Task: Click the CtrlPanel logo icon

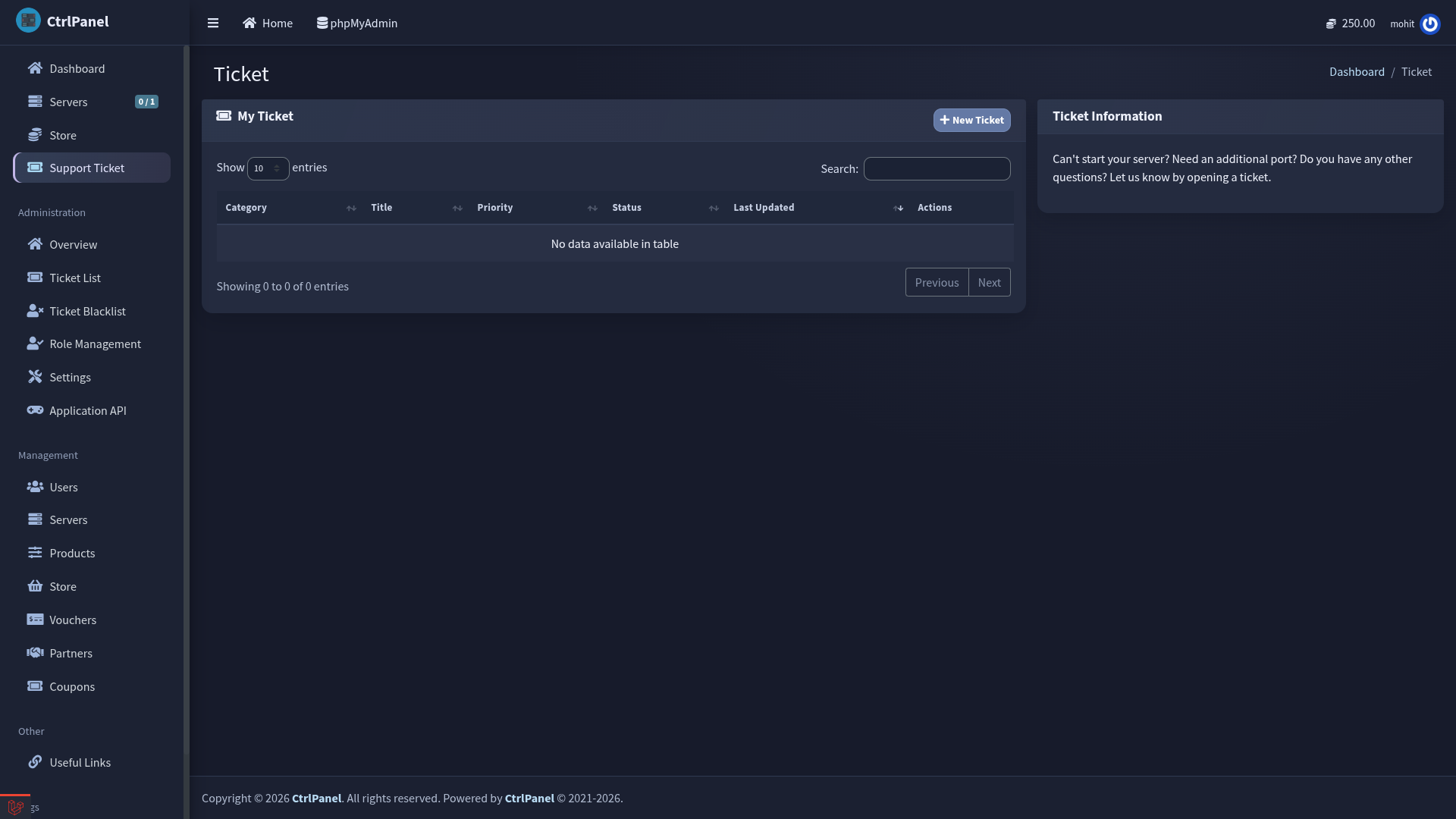Action: pos(28,20)
